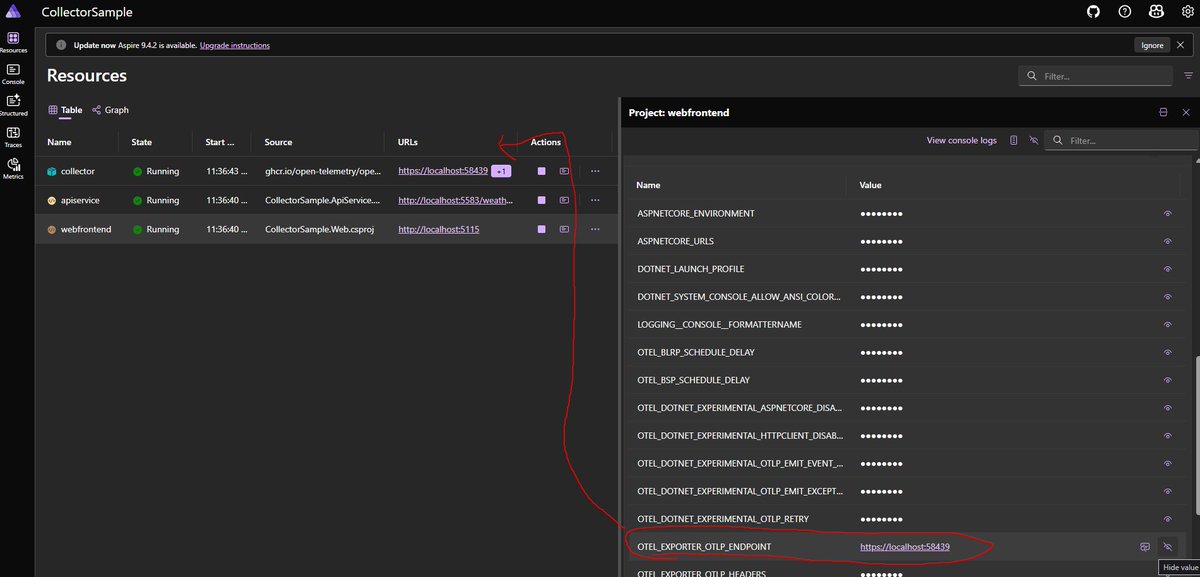This screenshot has width=1200, height=577.
Task: Reveal ASPNETCORE_URLS value
Action: (x=1167, y=241)
